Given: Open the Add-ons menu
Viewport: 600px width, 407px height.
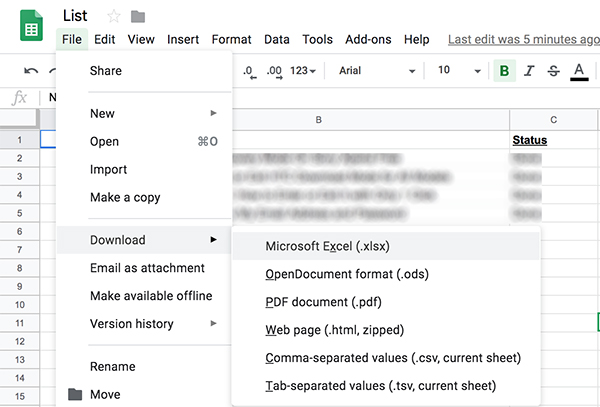Looking at the screenshot, I should [368, 39].
